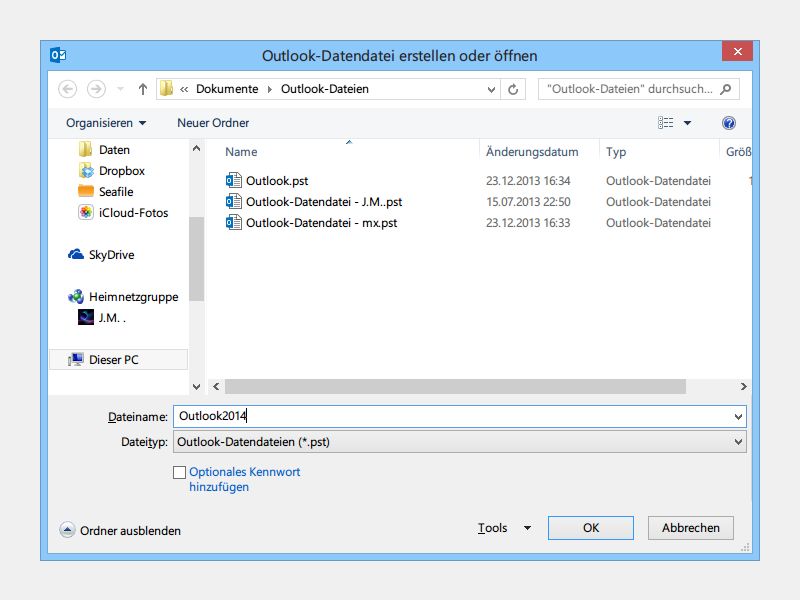Click the date 15.07.2013 22:50
The image size is (800, 600).
tap(528, 202)
